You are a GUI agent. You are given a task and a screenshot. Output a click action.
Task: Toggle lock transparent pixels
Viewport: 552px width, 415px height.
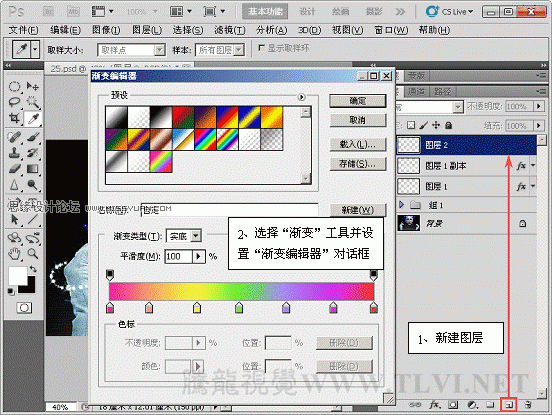(x=411, y=125)
